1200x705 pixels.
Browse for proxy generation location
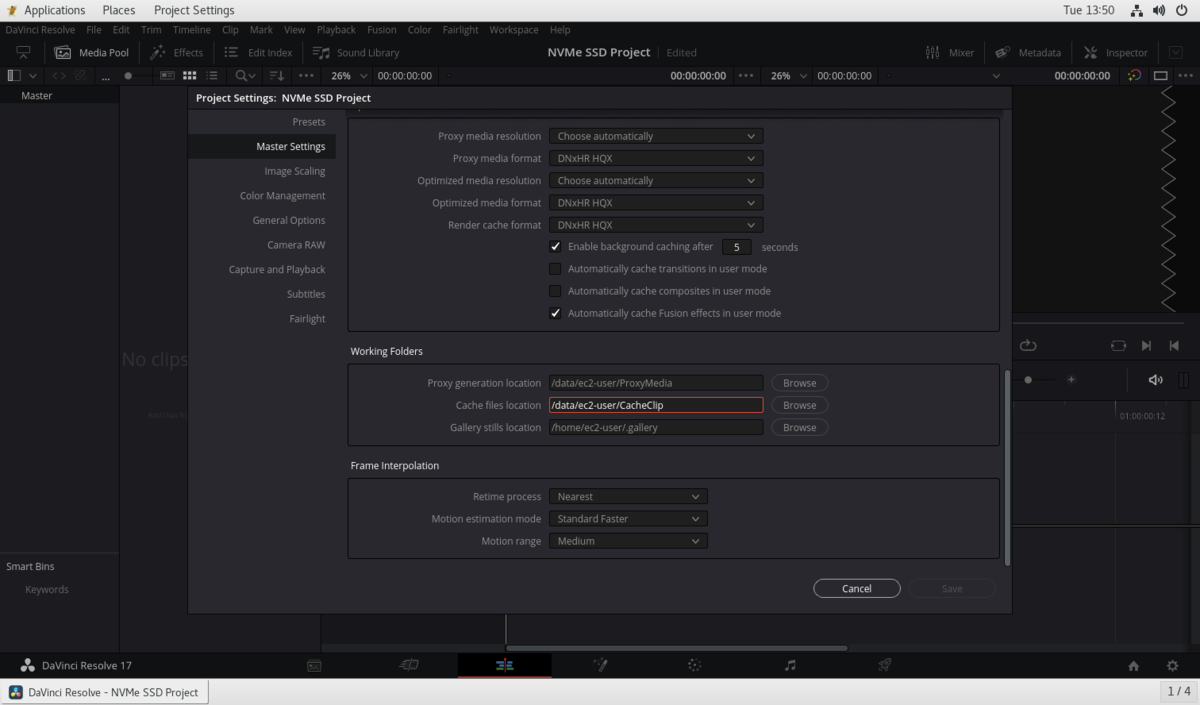tap(799, 383)
